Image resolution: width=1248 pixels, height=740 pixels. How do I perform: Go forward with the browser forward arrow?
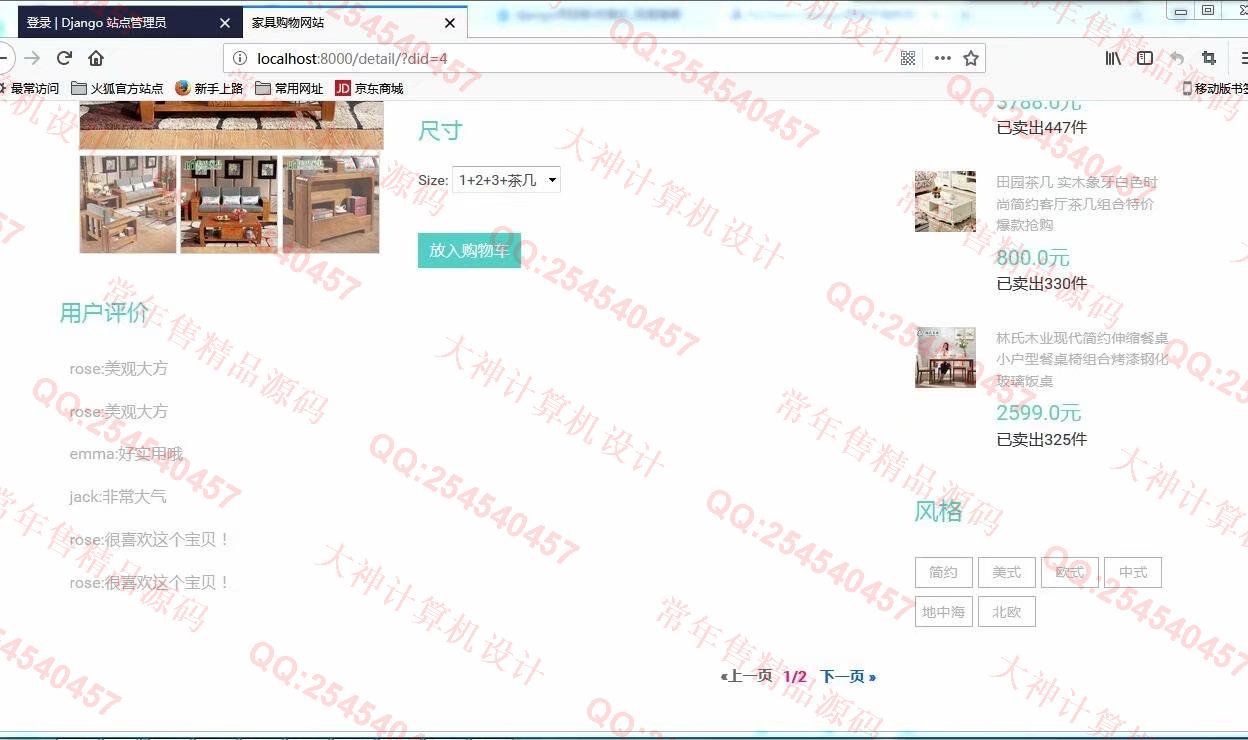[x=32, y=58]
